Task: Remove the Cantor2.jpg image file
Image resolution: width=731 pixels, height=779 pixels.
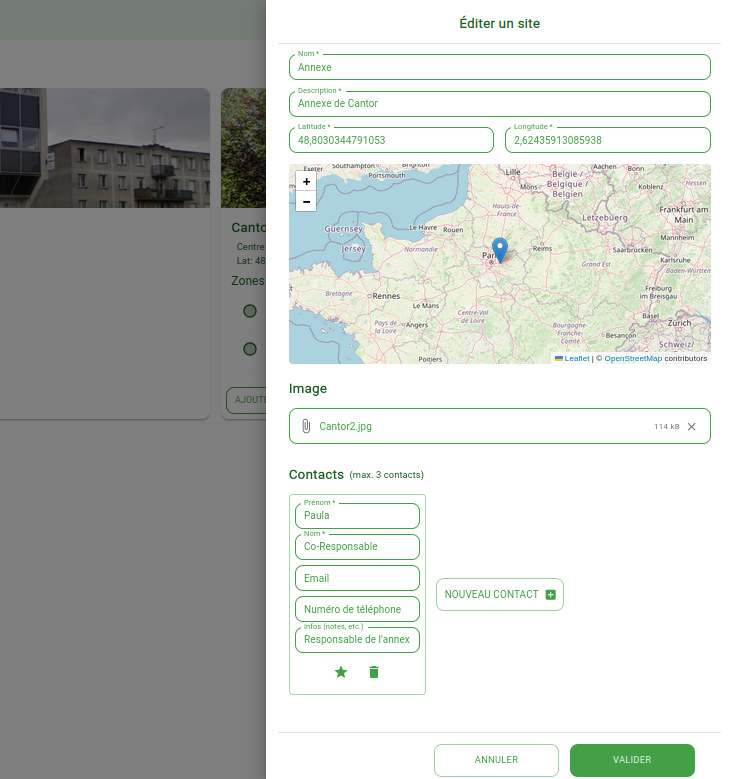Action: point(691,427)
